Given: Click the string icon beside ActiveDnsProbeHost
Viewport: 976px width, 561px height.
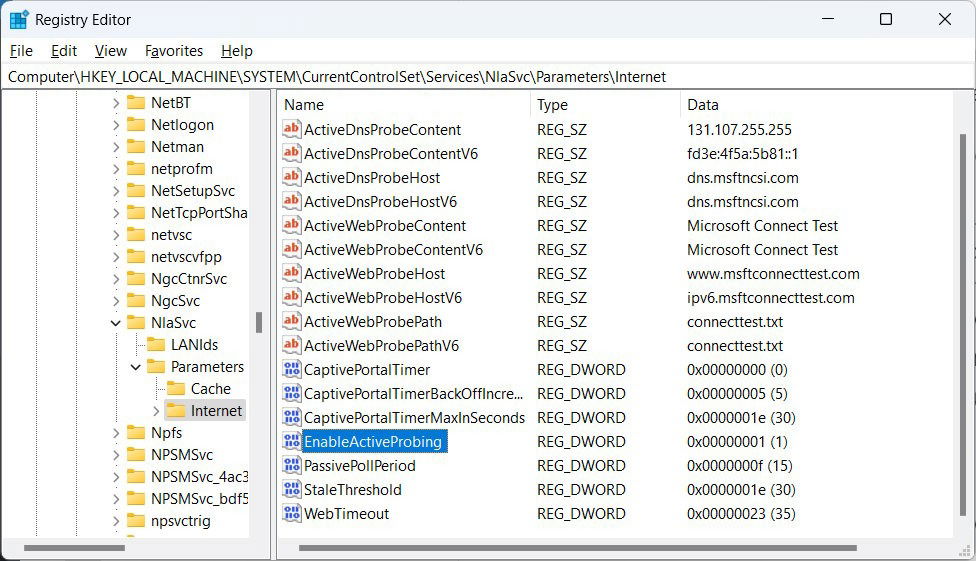Looking at the screenshot, I should tap(291, 177).
